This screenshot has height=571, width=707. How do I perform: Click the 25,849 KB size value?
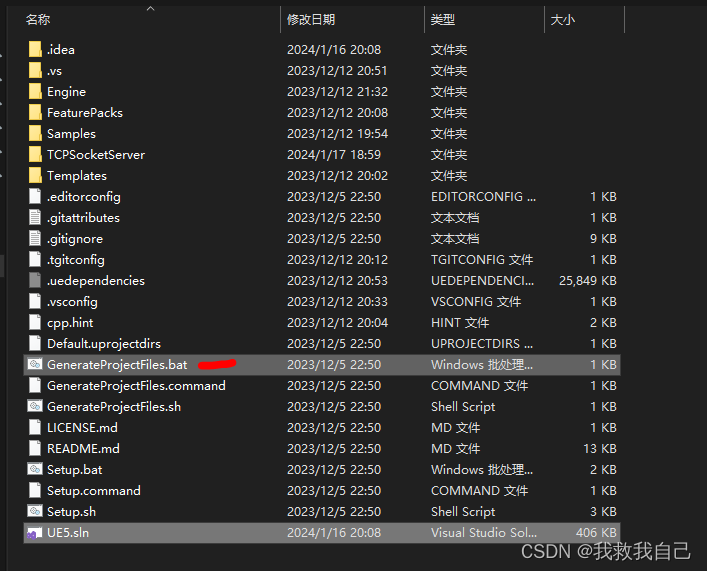(588, 281)
